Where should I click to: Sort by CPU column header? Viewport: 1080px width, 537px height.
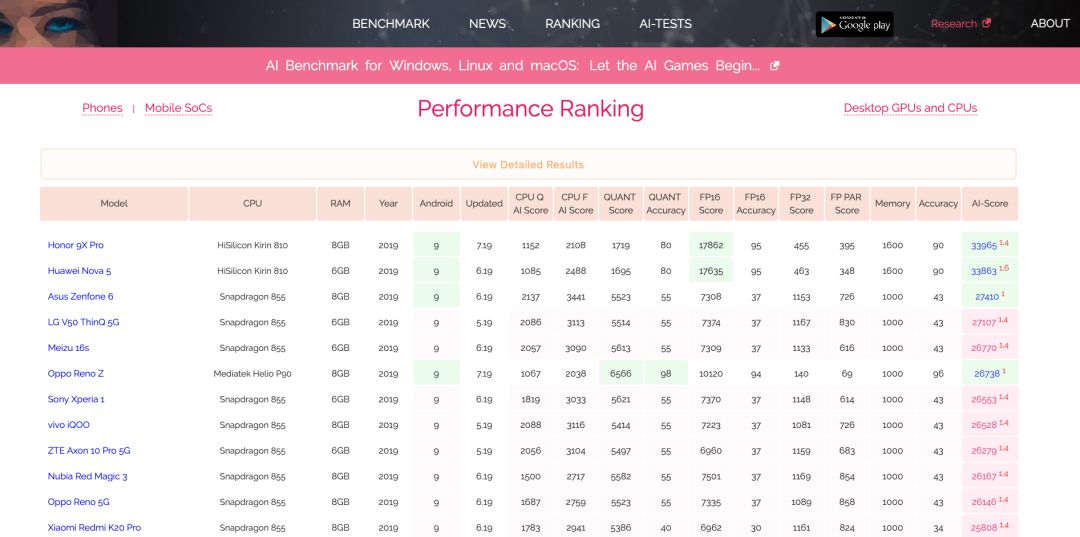click(252, 204)
